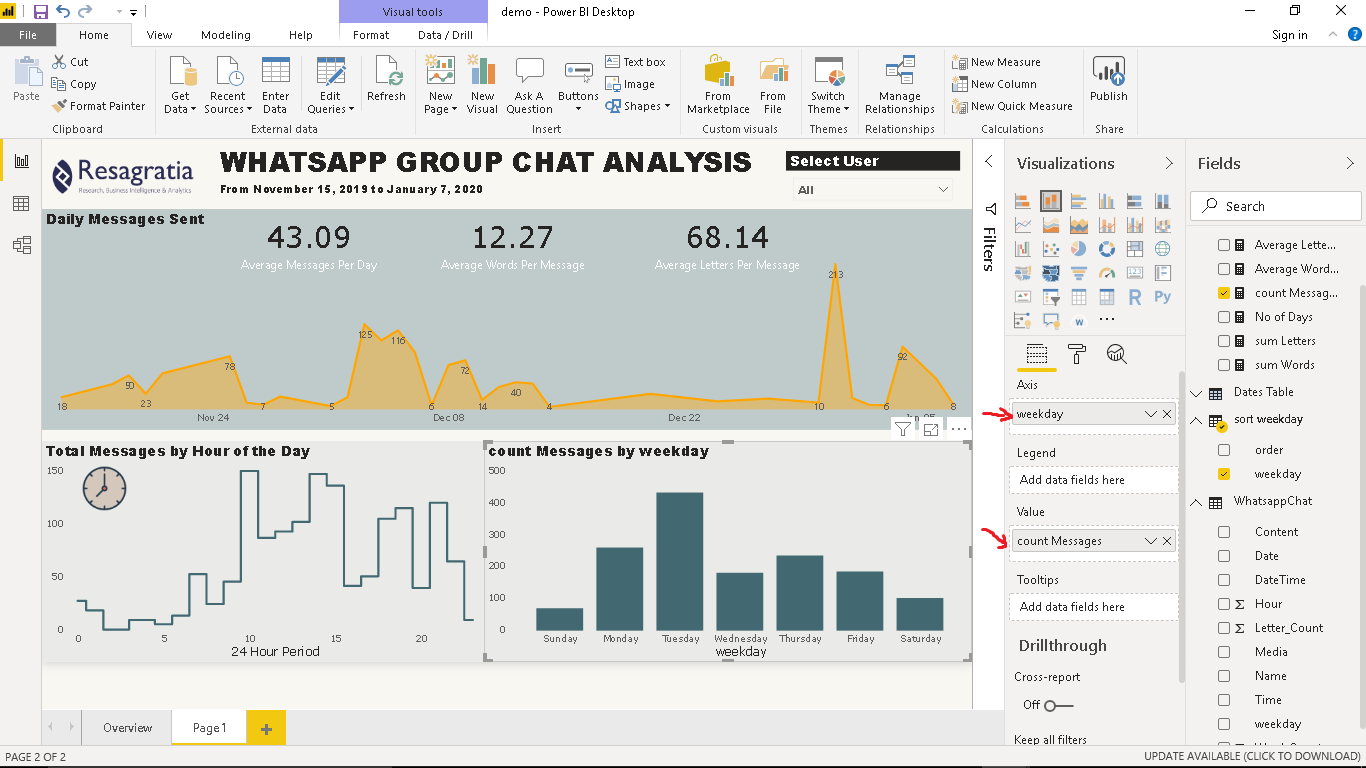This screenshot has width=1366, height=768.
Task: Select the pie chart visualization
Action: [1078, 248]
